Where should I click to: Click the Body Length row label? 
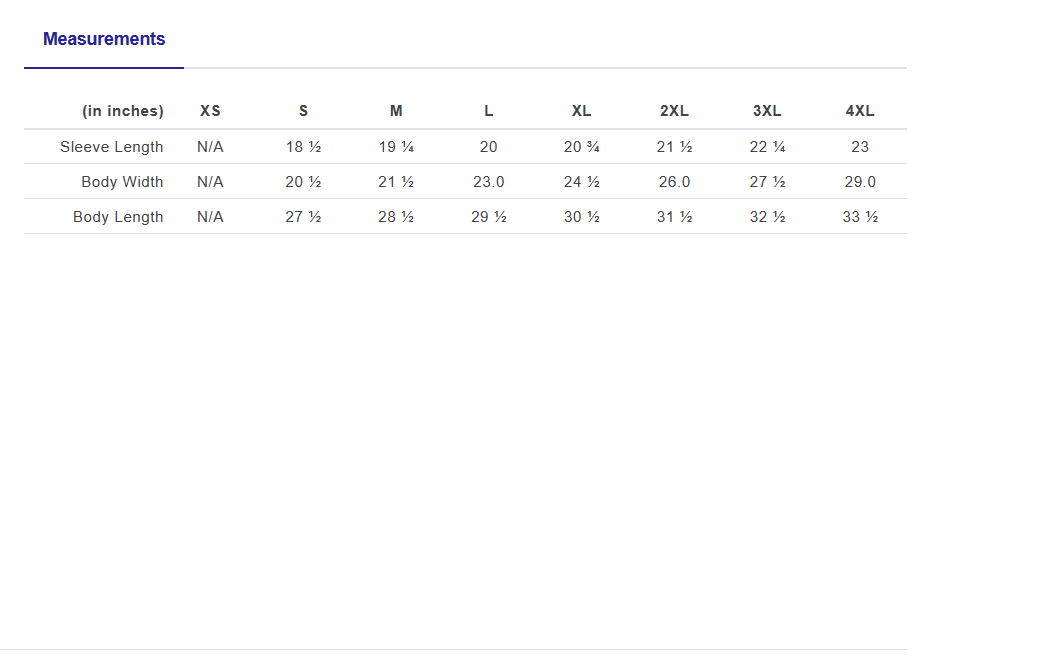118,217
